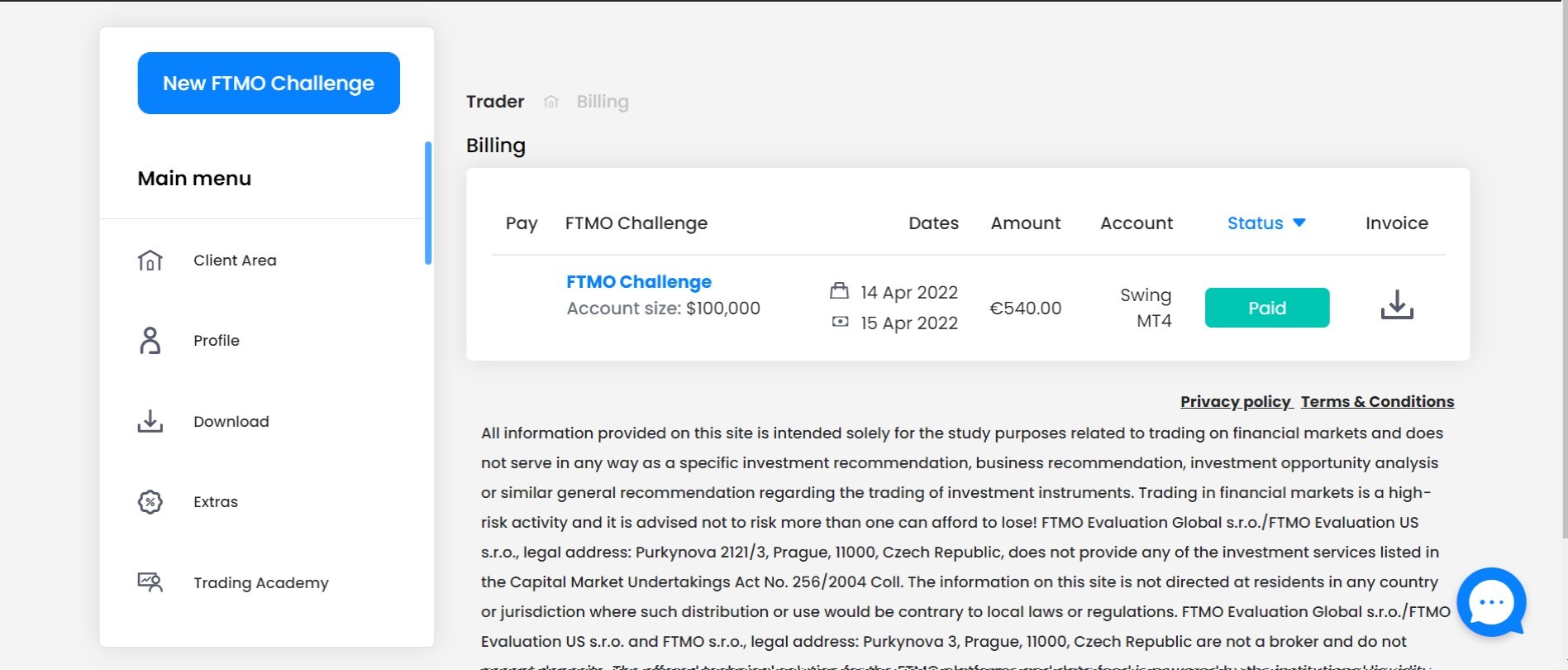1568x670 pixels.
Task: Download the invoice for the FTMO Challenge
Action: [x=1397, y=305]
